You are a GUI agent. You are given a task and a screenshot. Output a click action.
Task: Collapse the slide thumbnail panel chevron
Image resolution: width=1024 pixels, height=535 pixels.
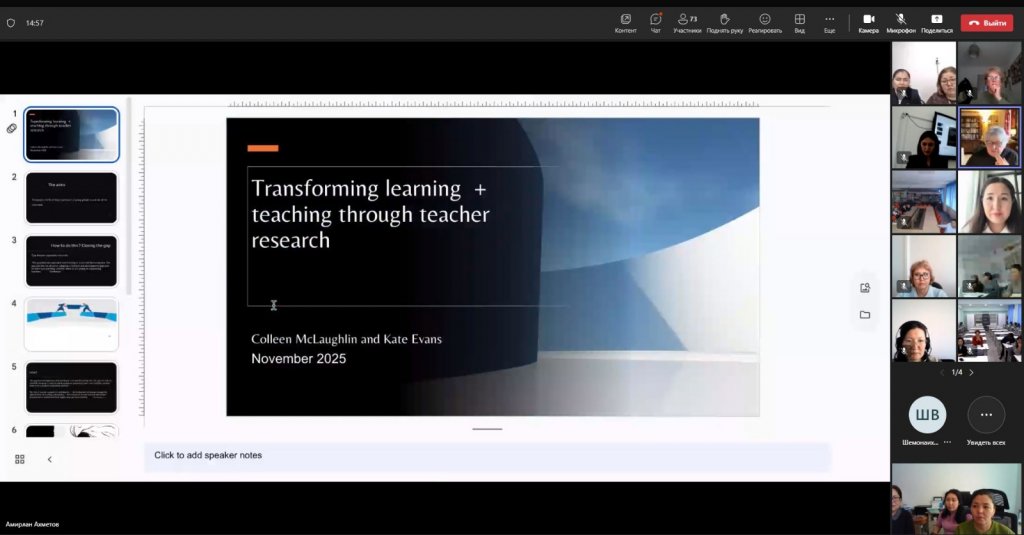pyautogui.click(x=50, y=459)
